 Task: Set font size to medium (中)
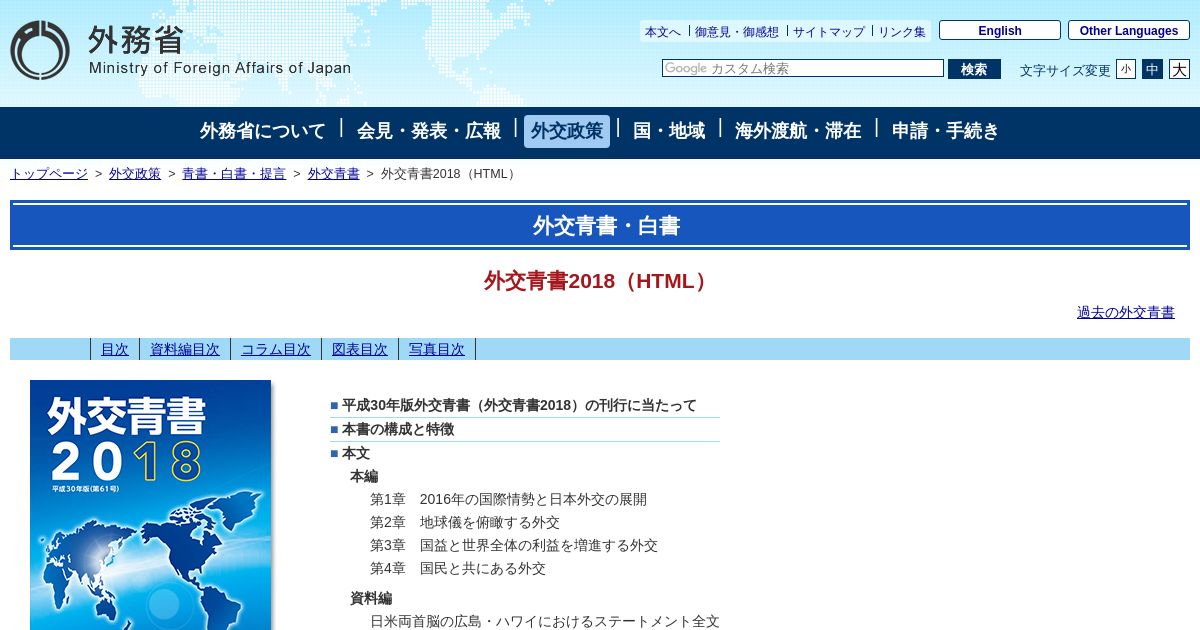click(1152, 69)
